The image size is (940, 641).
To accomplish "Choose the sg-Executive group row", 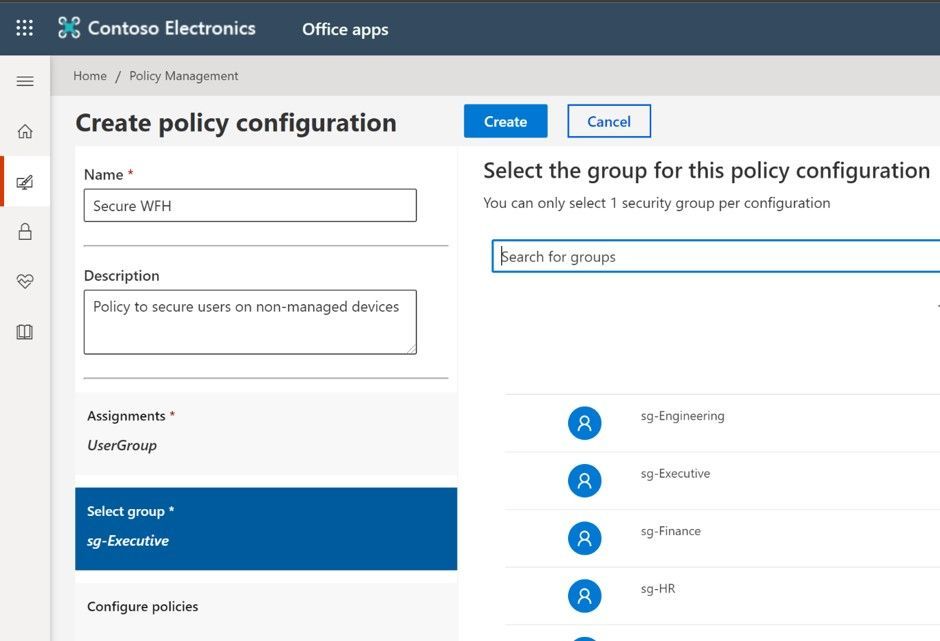I will tap(675, 474).
